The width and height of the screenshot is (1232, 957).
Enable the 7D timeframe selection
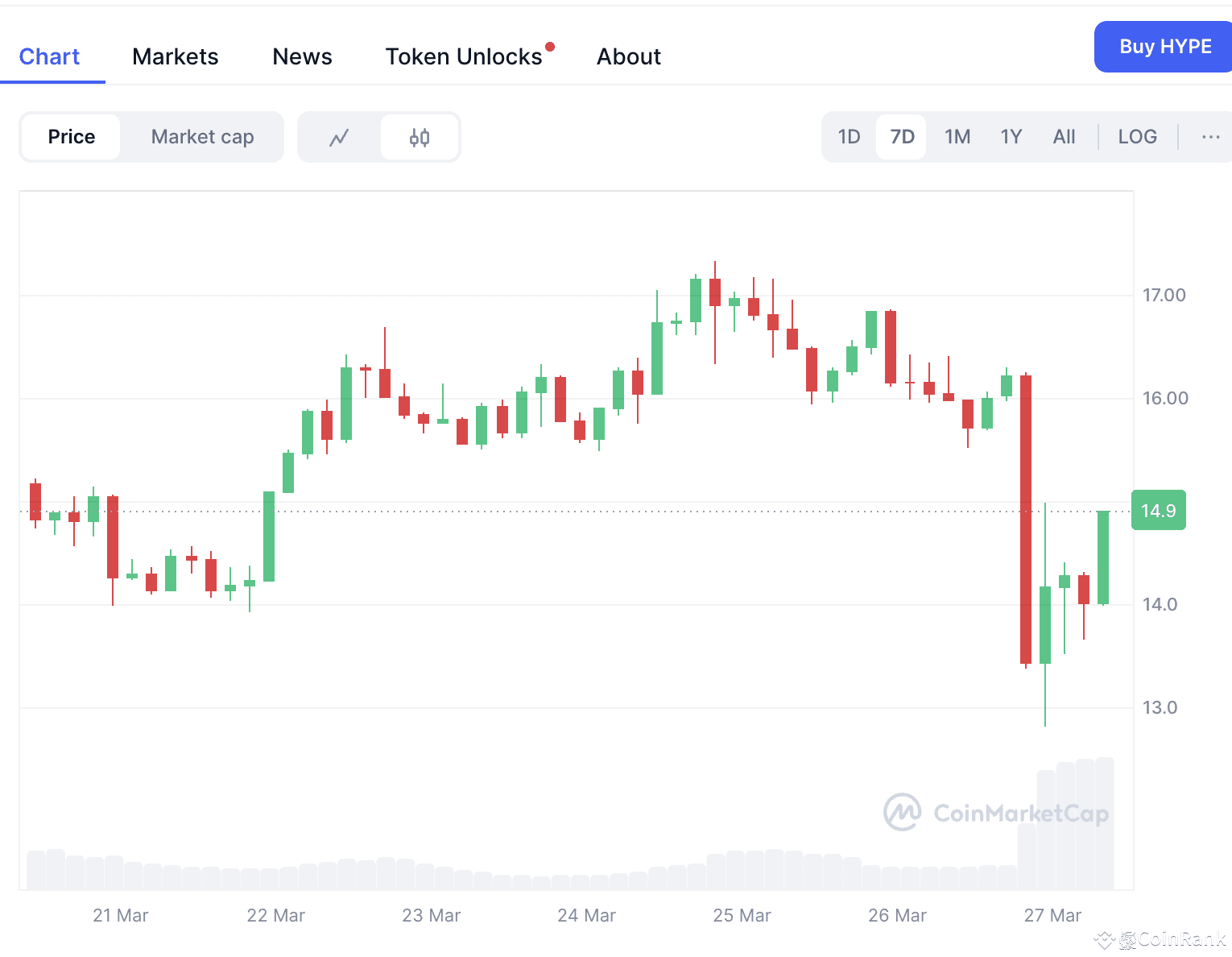pyautogui.click(x=901, y=137)
